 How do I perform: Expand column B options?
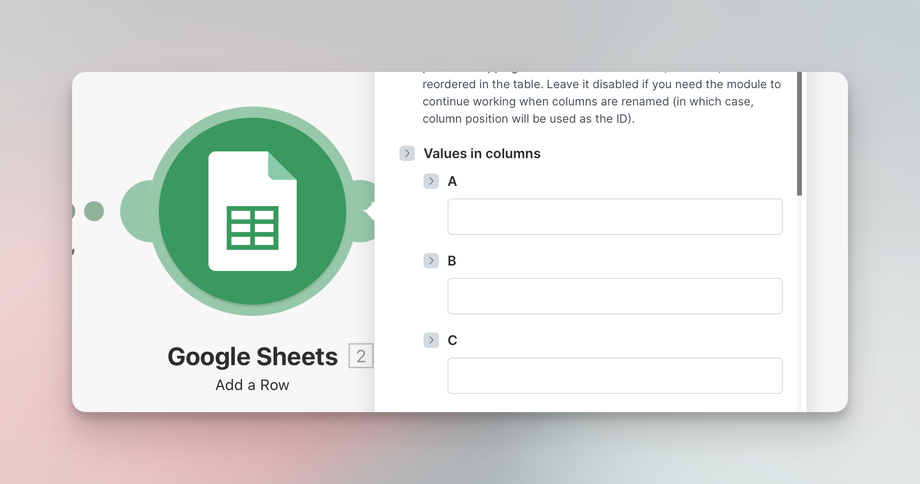tap(431, 260)
